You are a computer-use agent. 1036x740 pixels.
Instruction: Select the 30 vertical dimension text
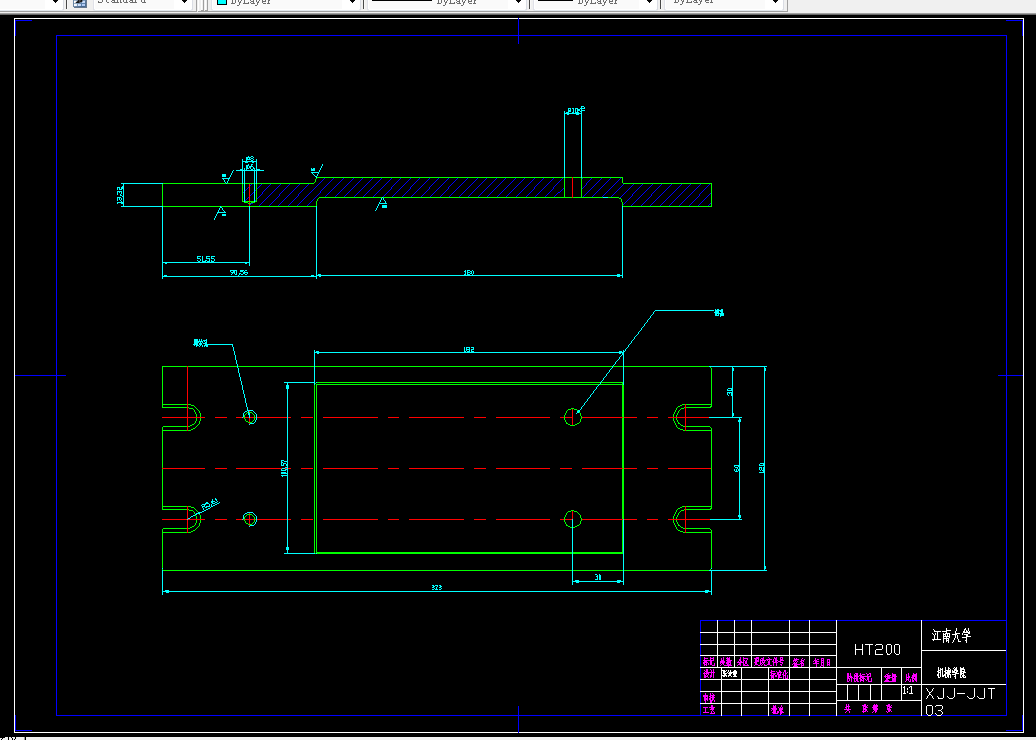729,392
